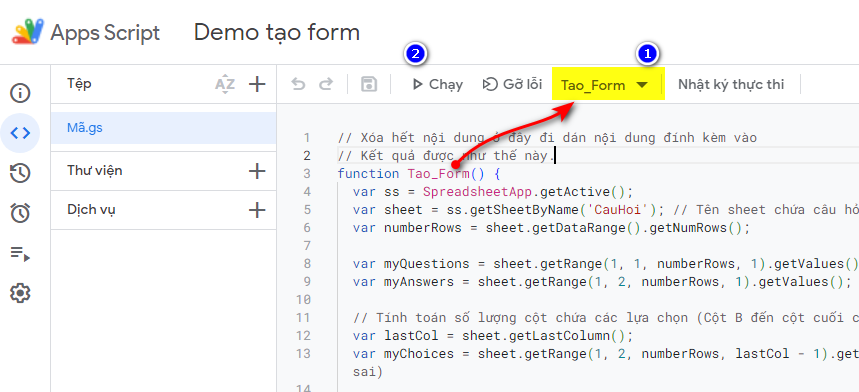Click line number 13 in the gutter
Screen dimensions: 859x392
pyautogui.click(x=303, y=354)
